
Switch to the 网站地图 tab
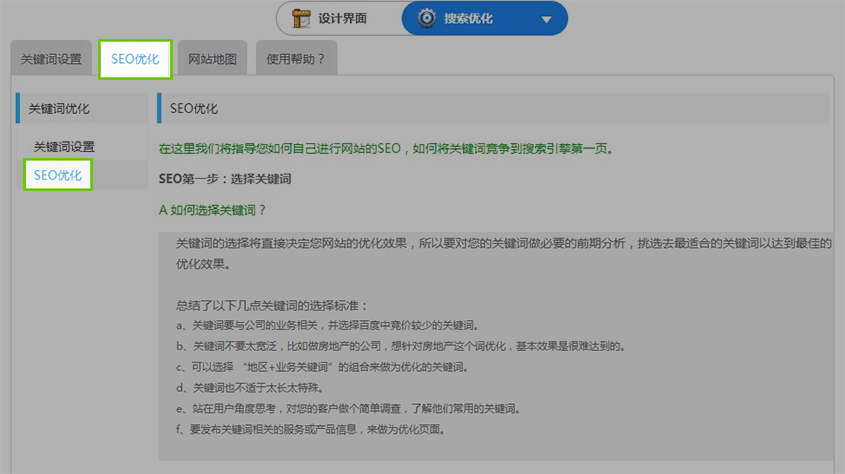tap(213, 59)
